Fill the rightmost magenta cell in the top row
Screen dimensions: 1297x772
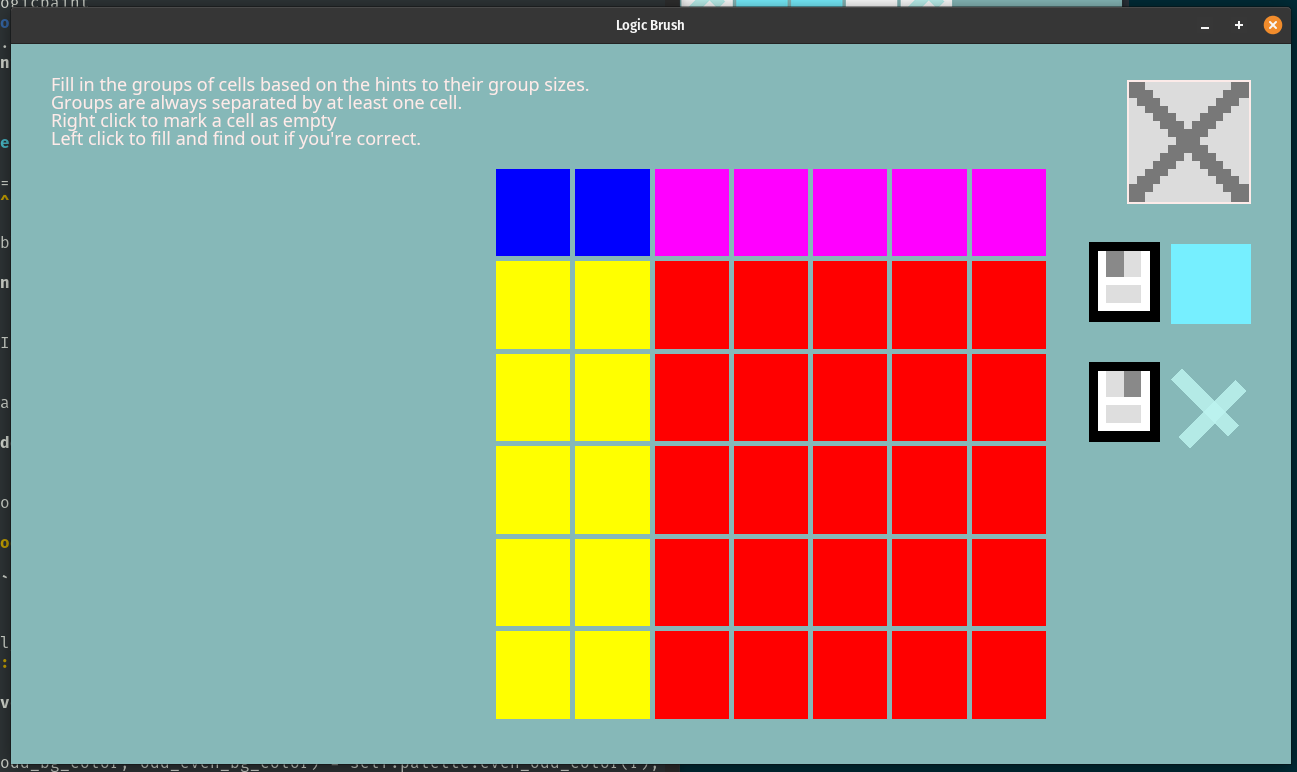(1008, 212)
